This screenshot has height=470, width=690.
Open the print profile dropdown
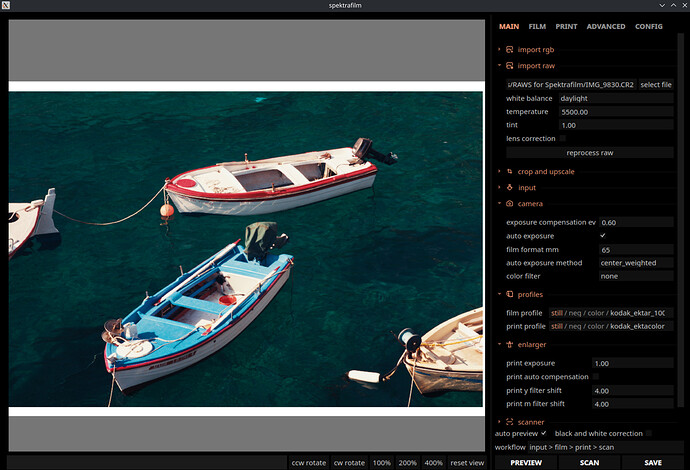coord(611,326)
